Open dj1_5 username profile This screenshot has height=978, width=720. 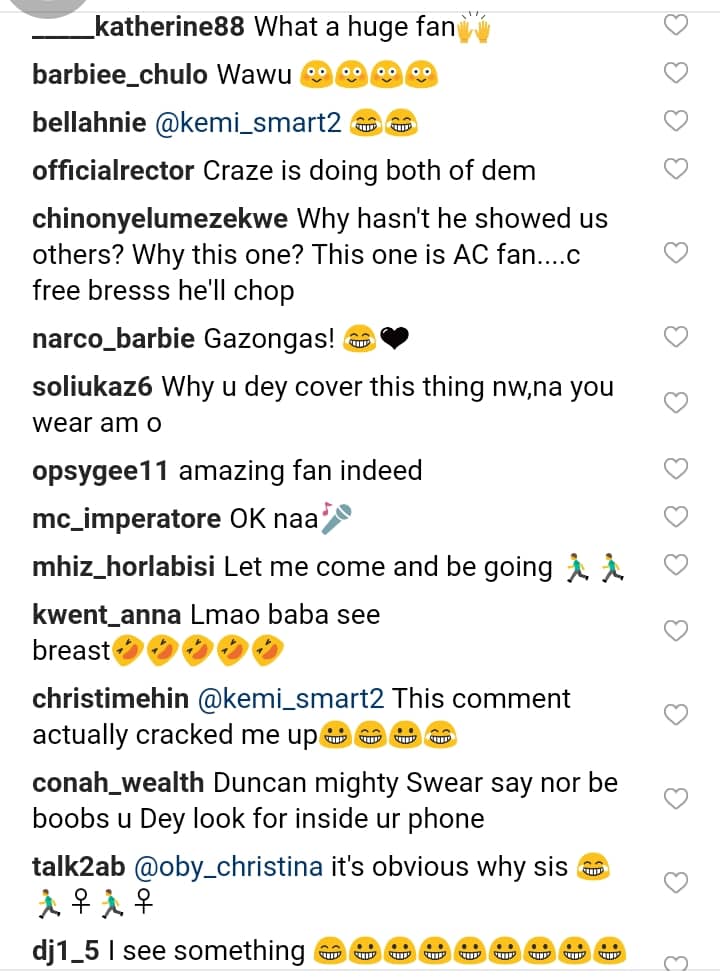(65, 951)
